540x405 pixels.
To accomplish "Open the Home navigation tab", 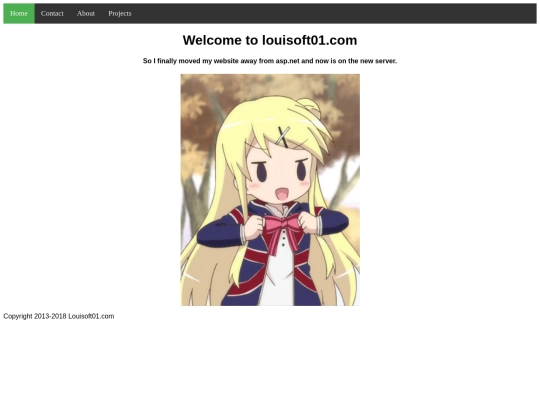I will 19,13.
